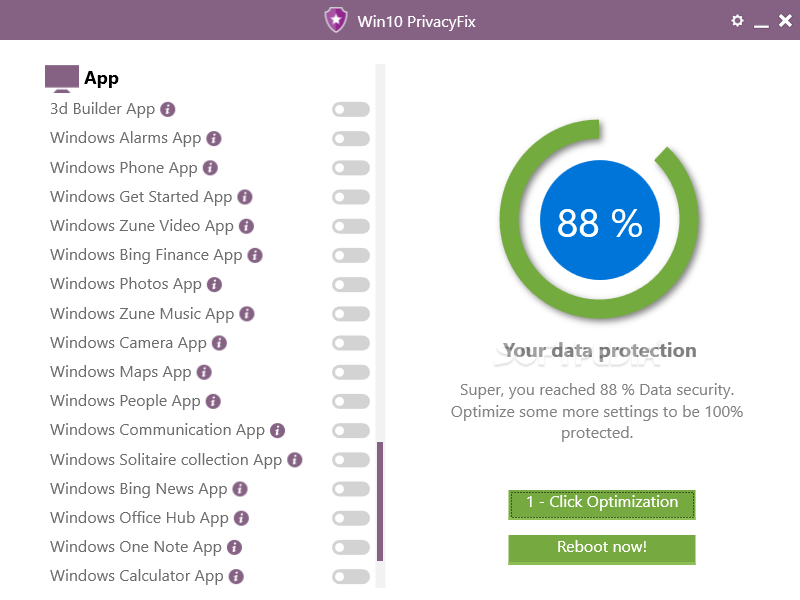The width and height of the screenshot is (800, 600).
Task: Enable the Windows Alarms App switch
Action: click(351, 138)
